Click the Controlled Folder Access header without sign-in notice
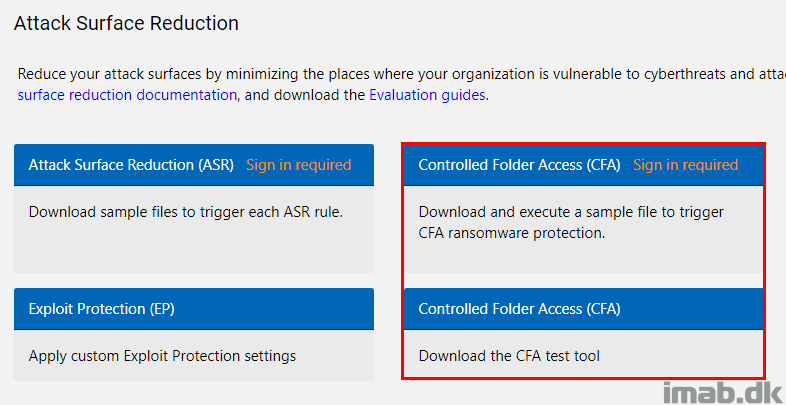Viewport: 786px width, 405px height. coord(519,309)
